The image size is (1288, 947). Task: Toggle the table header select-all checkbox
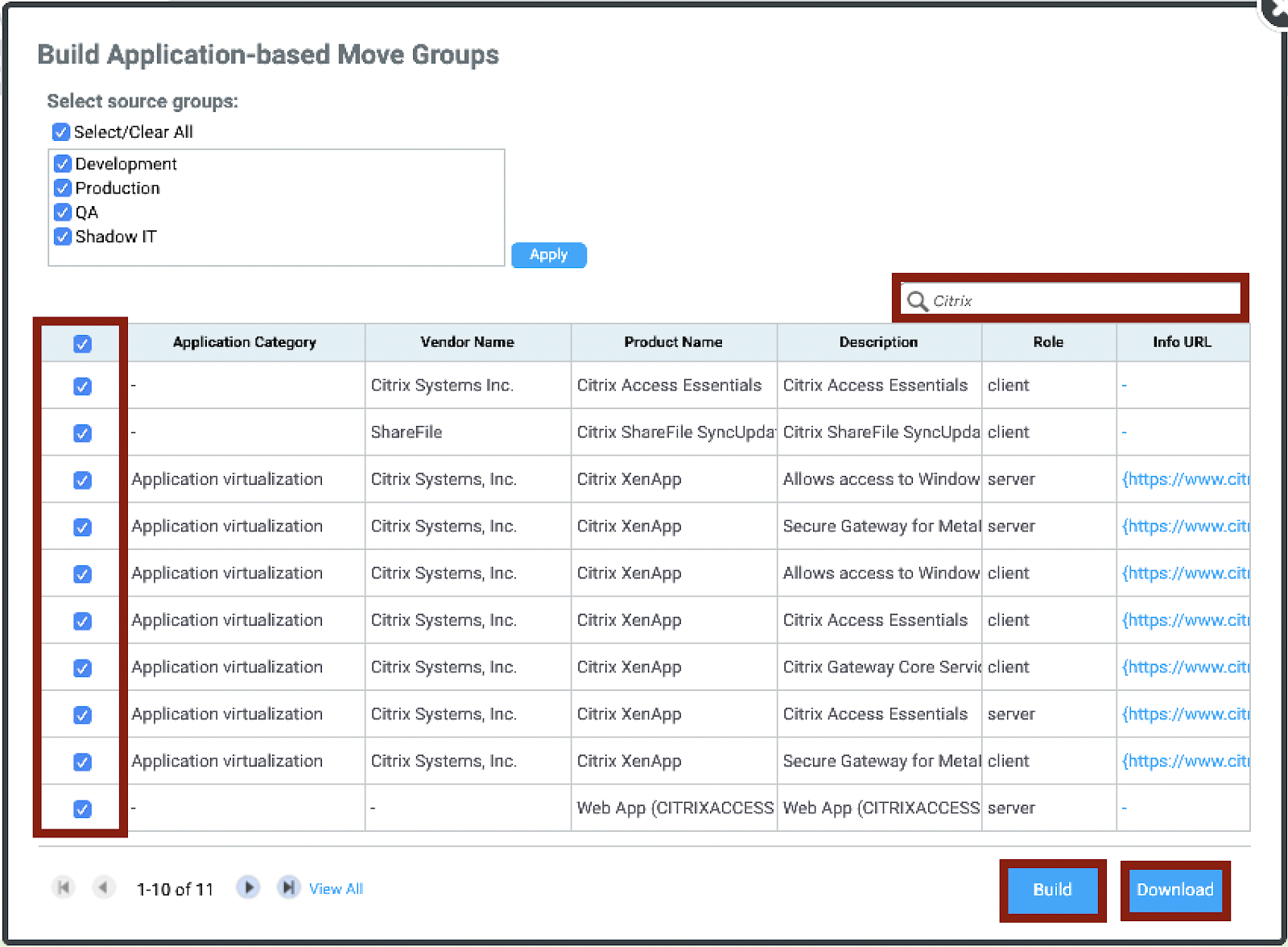82,344
